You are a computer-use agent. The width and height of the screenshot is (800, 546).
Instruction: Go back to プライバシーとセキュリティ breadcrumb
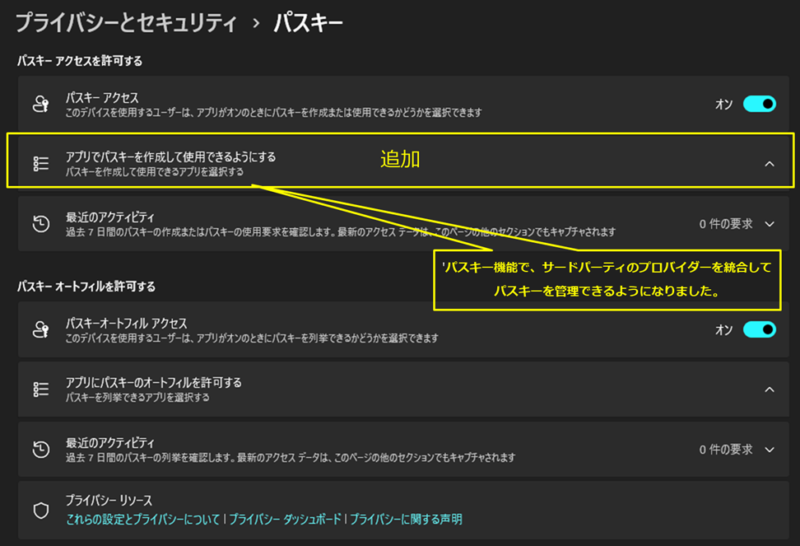(129, 22)
